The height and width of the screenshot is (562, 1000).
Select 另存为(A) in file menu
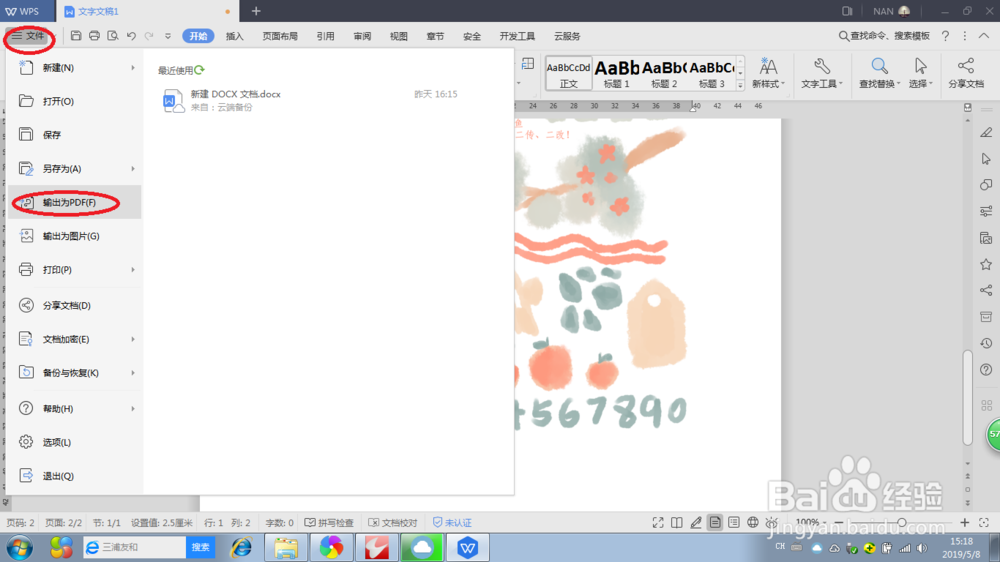pyautogui.click(x=75, y=169)
